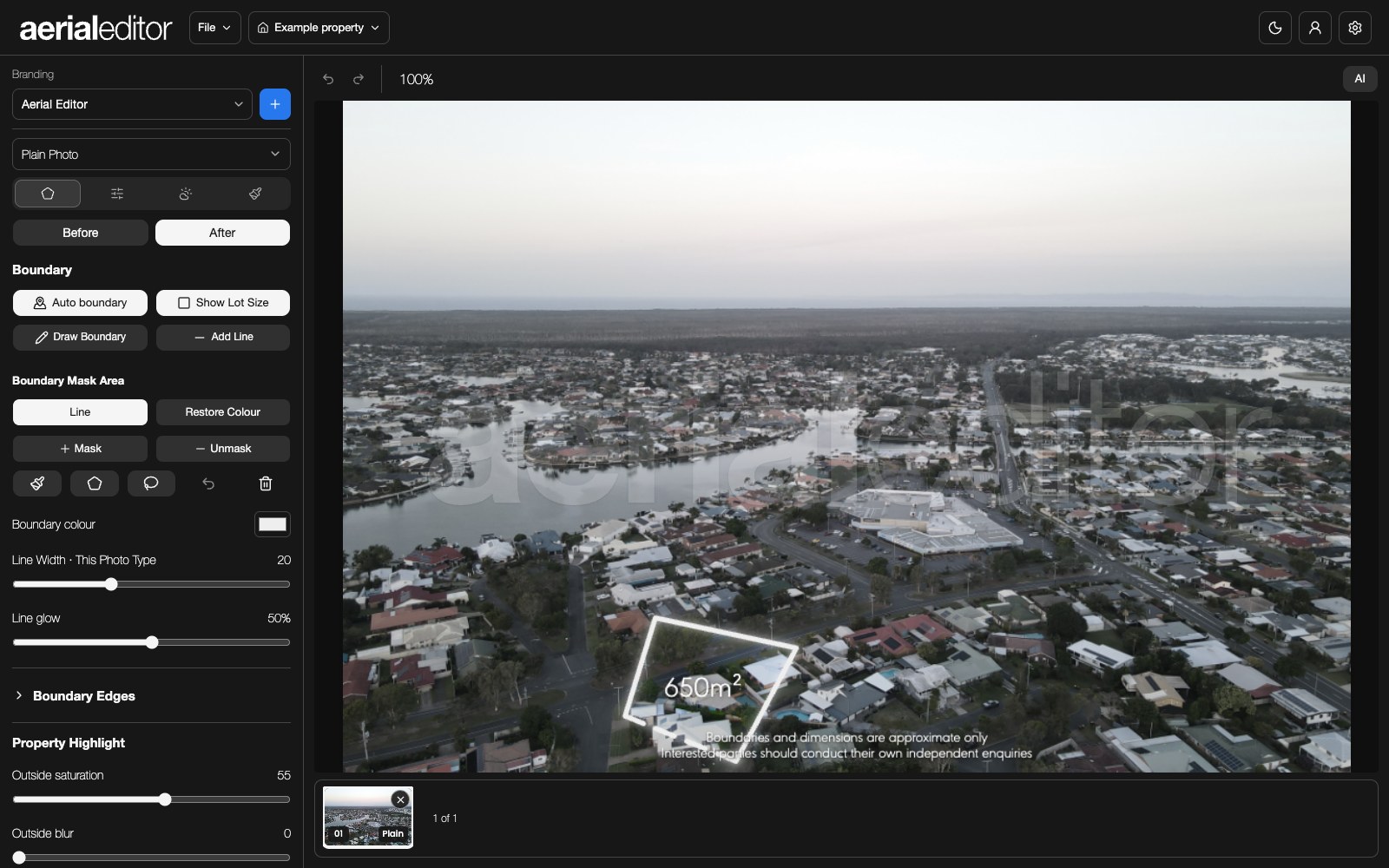Click the Line glow slider handle
1389x868 pixels.
tap(152, 642)
